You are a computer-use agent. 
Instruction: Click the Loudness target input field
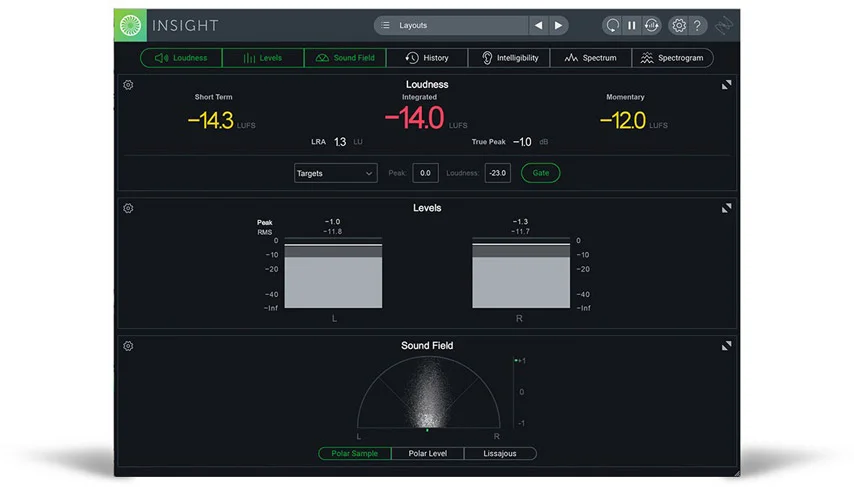pos(498,173)
